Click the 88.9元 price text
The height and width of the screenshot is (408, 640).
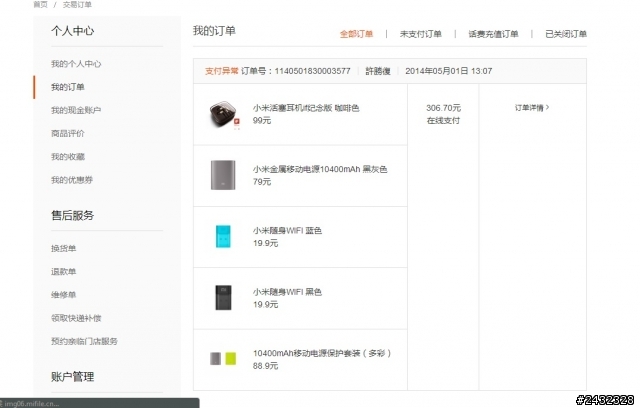pyautogui.click(x=265, y=366)
